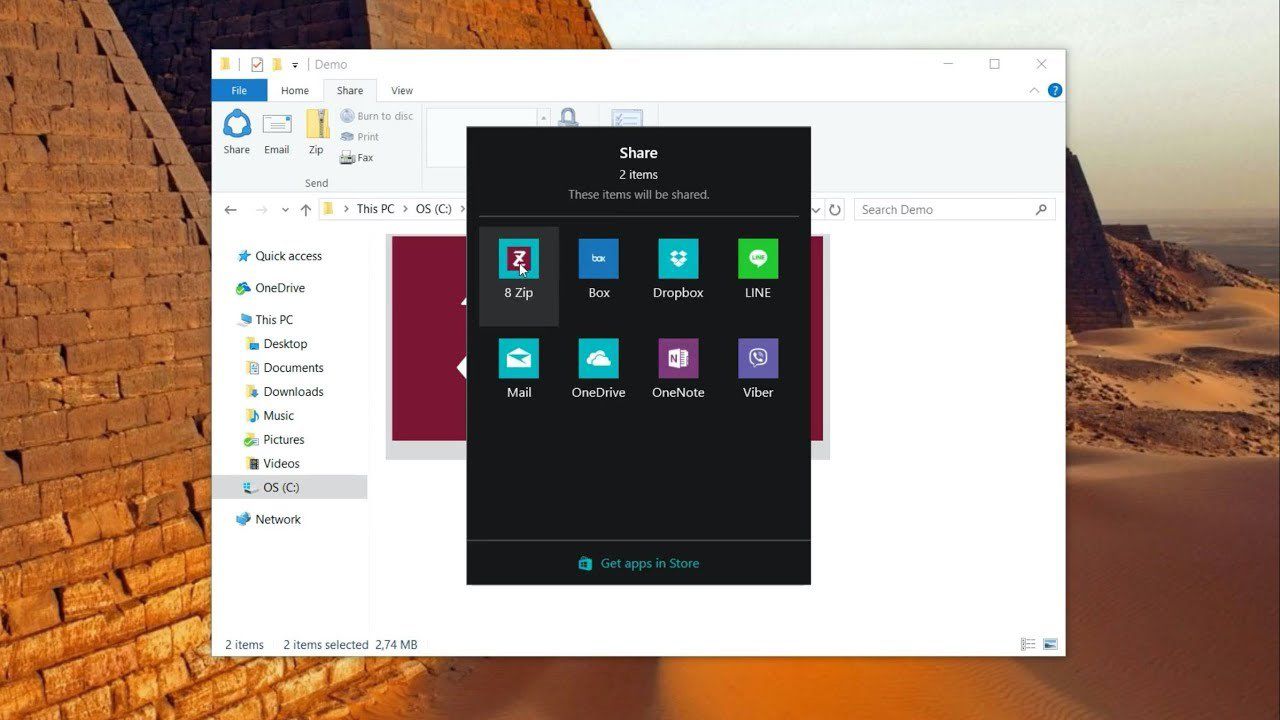Click the Email ribbon button
Viewport: 1280px width, 720px height.
coord(277,132)
